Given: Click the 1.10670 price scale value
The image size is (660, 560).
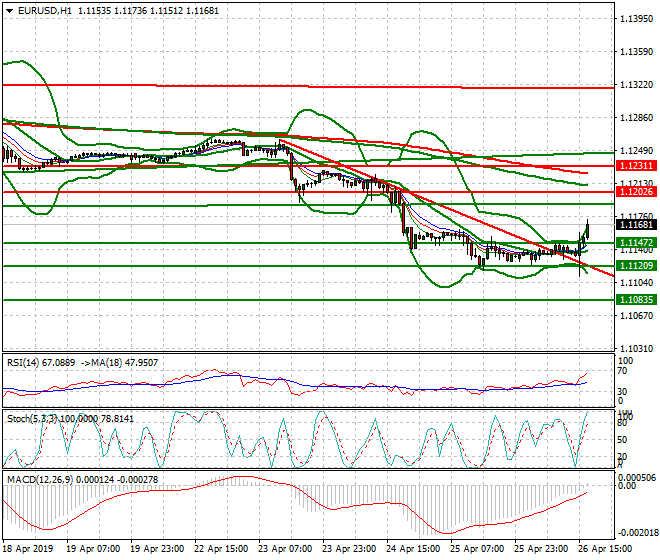Looking at the screenshot, I should (x=637, y=315).
